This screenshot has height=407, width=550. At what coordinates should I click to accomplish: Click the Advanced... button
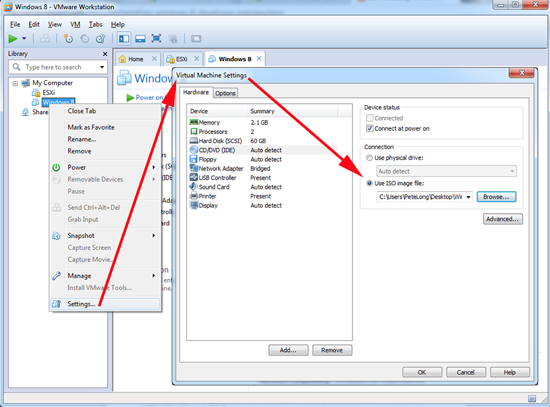[x=503, y=219]
